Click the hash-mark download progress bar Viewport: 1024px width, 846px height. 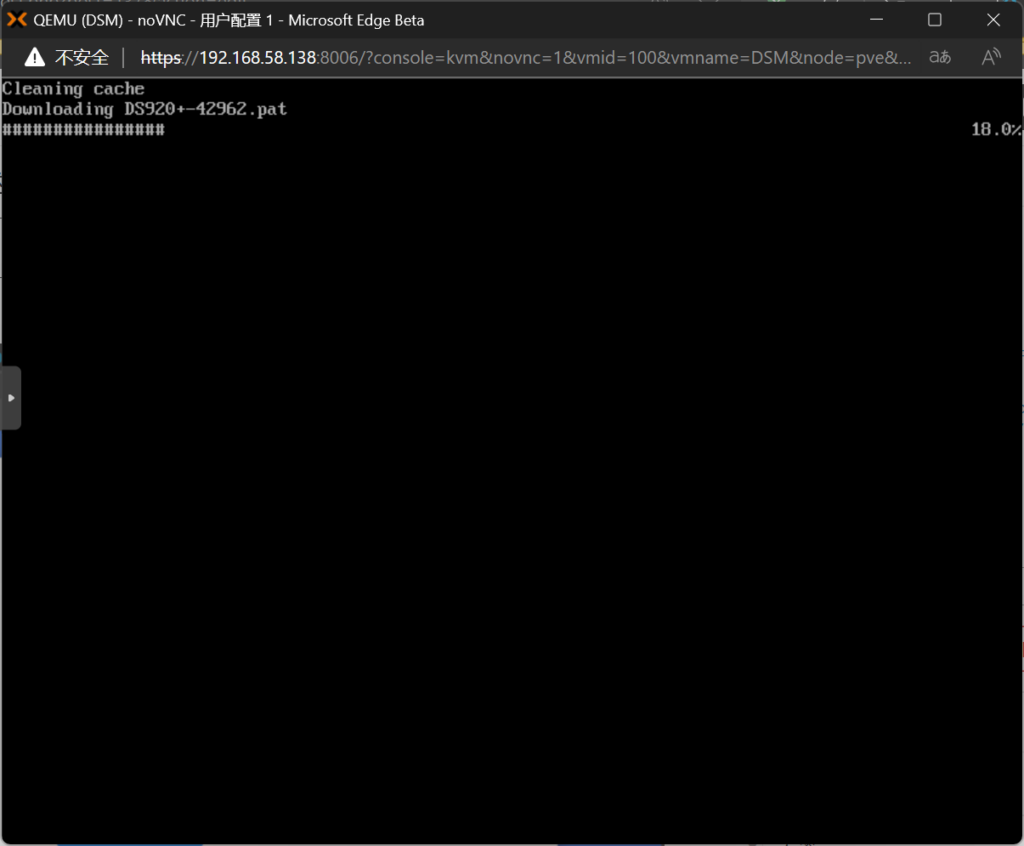tap(83, 130)
